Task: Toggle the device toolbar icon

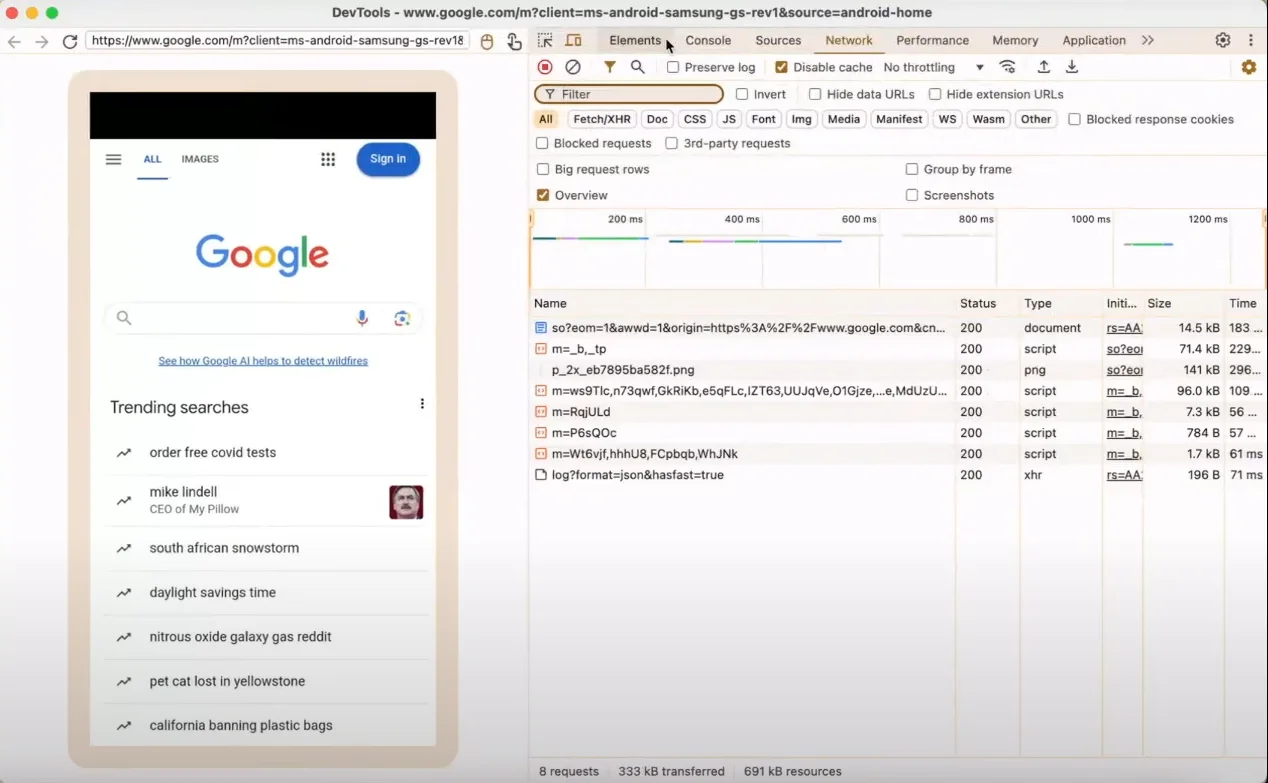Action: click(x=573, y=40)
